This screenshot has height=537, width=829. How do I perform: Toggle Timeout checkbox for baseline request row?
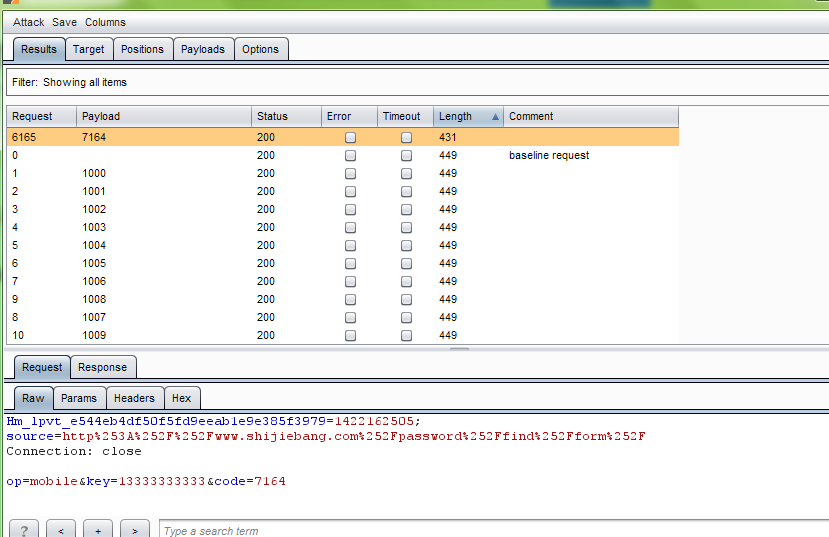[x=406, y=155]
